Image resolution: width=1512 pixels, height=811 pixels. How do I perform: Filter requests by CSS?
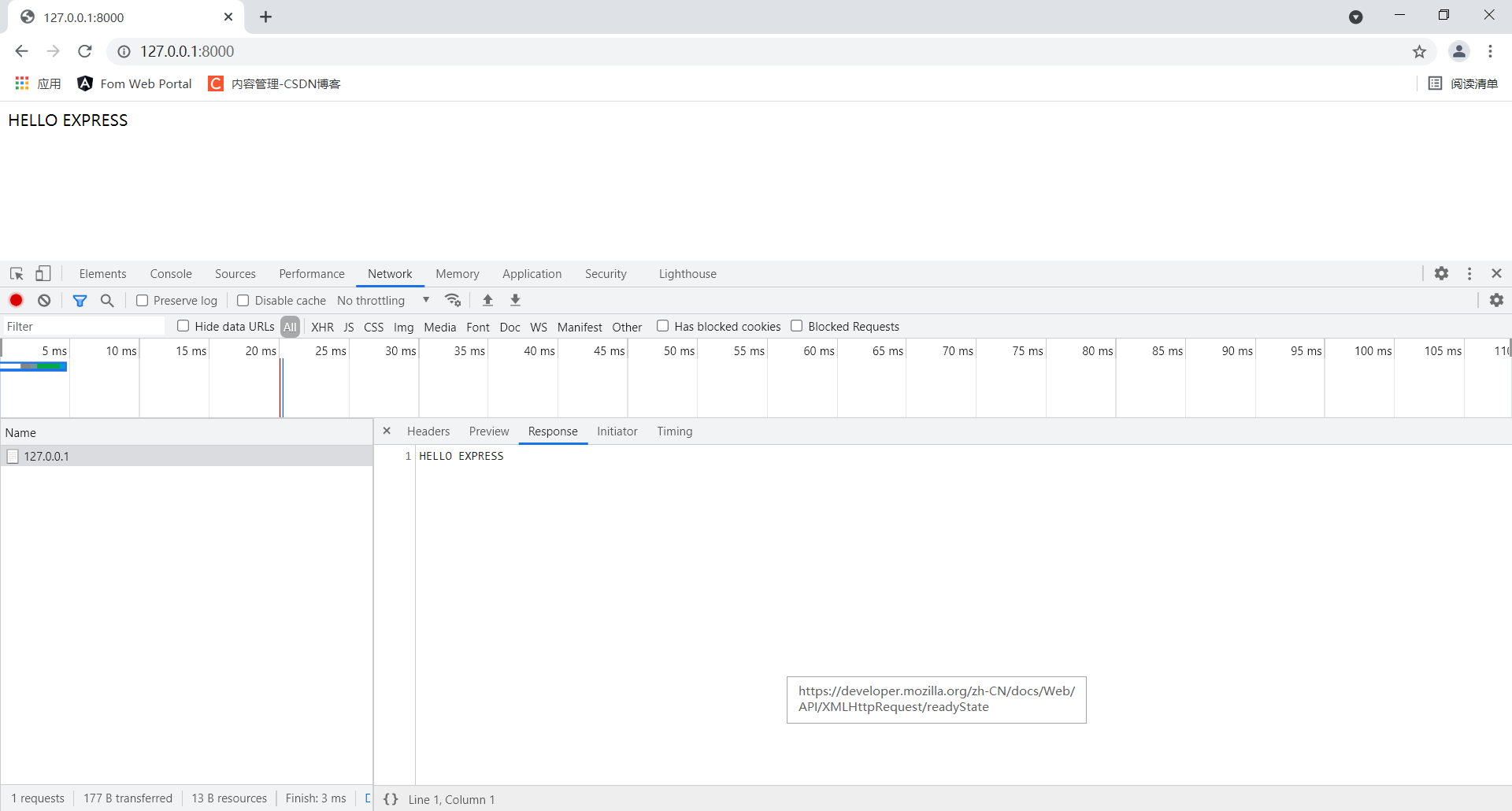coord(374,327)
